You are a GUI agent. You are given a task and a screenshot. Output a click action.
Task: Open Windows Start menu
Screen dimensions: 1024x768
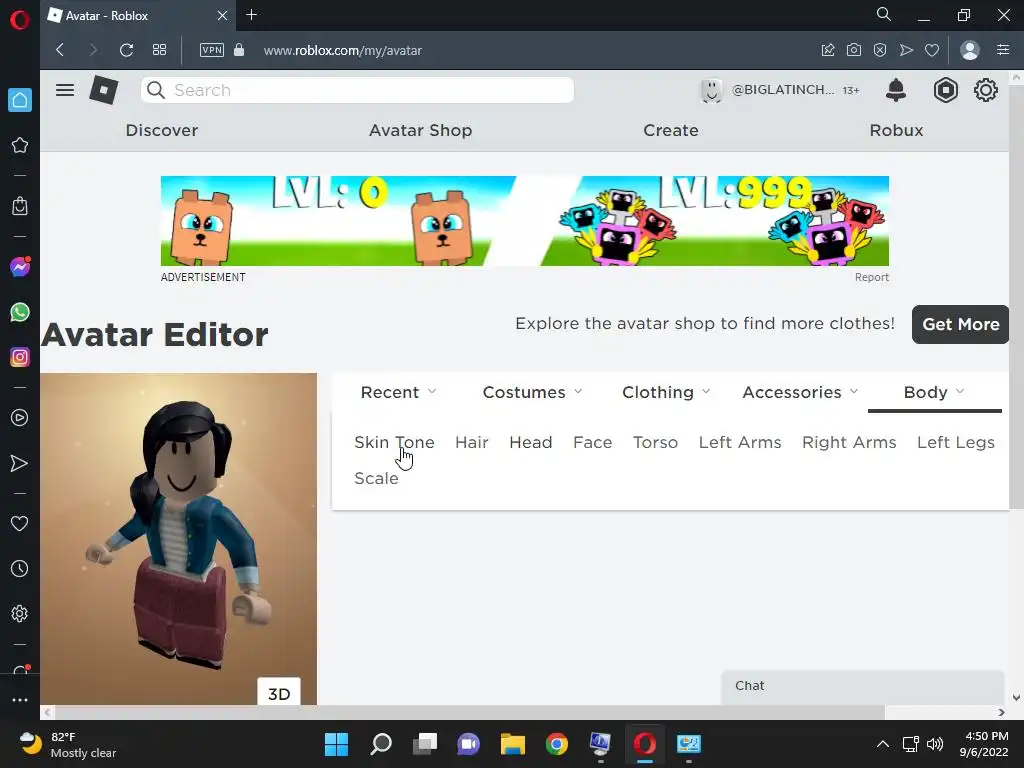point(336,744)
